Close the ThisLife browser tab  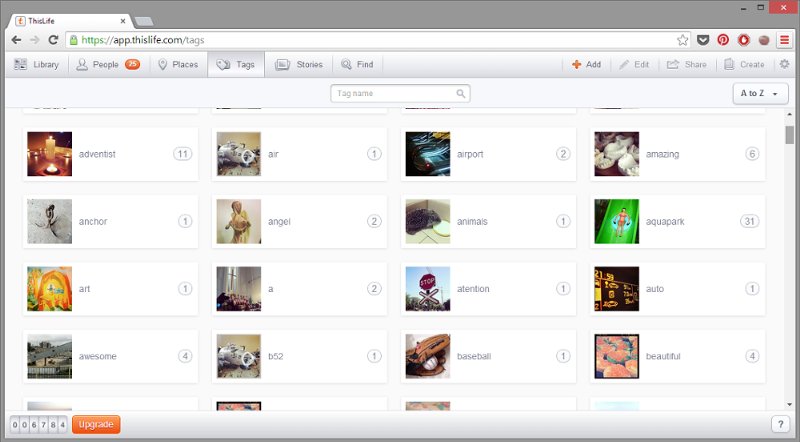(x=123, y=21)
